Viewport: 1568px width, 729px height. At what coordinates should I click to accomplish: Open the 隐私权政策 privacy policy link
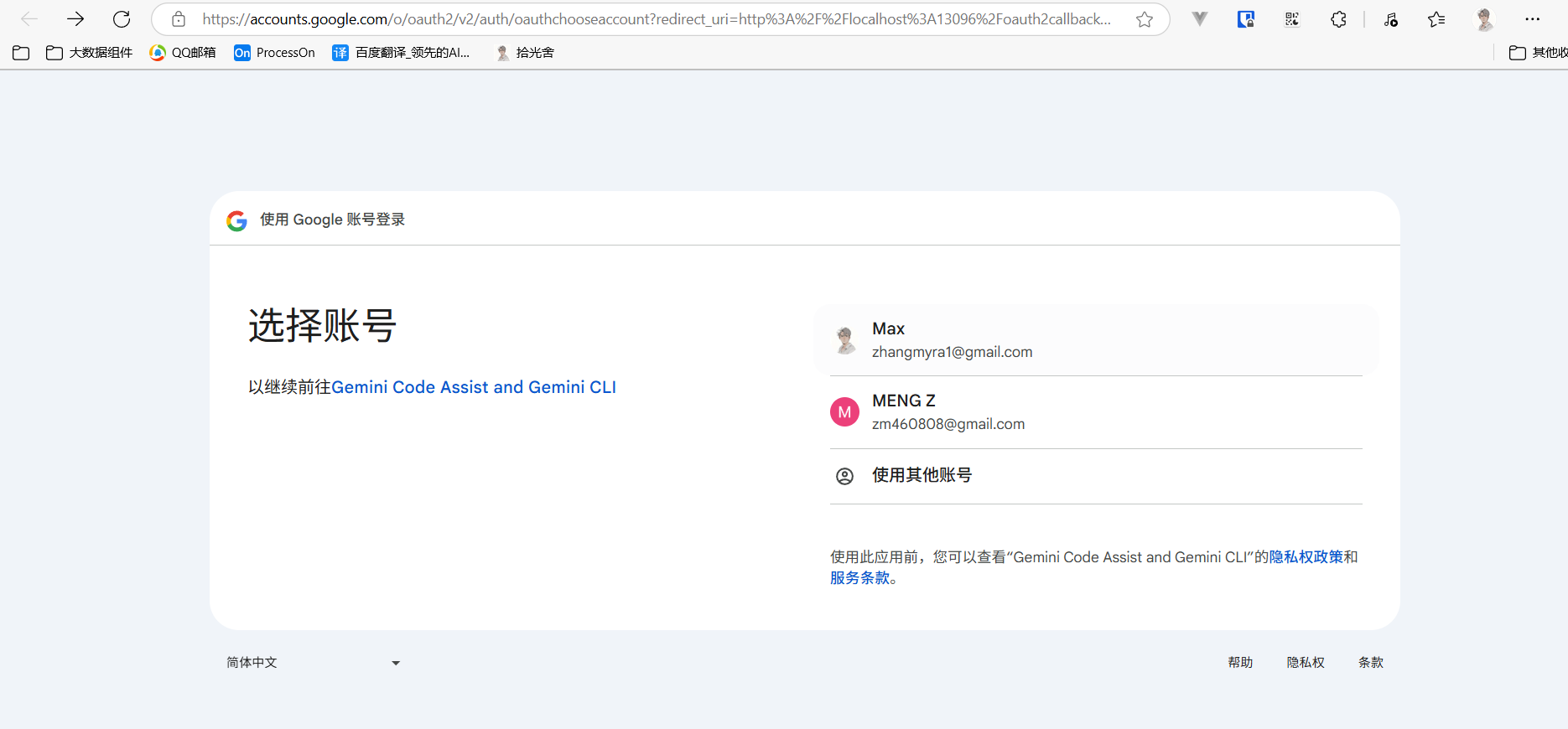pyautogui.click(x=1306, y=557)
